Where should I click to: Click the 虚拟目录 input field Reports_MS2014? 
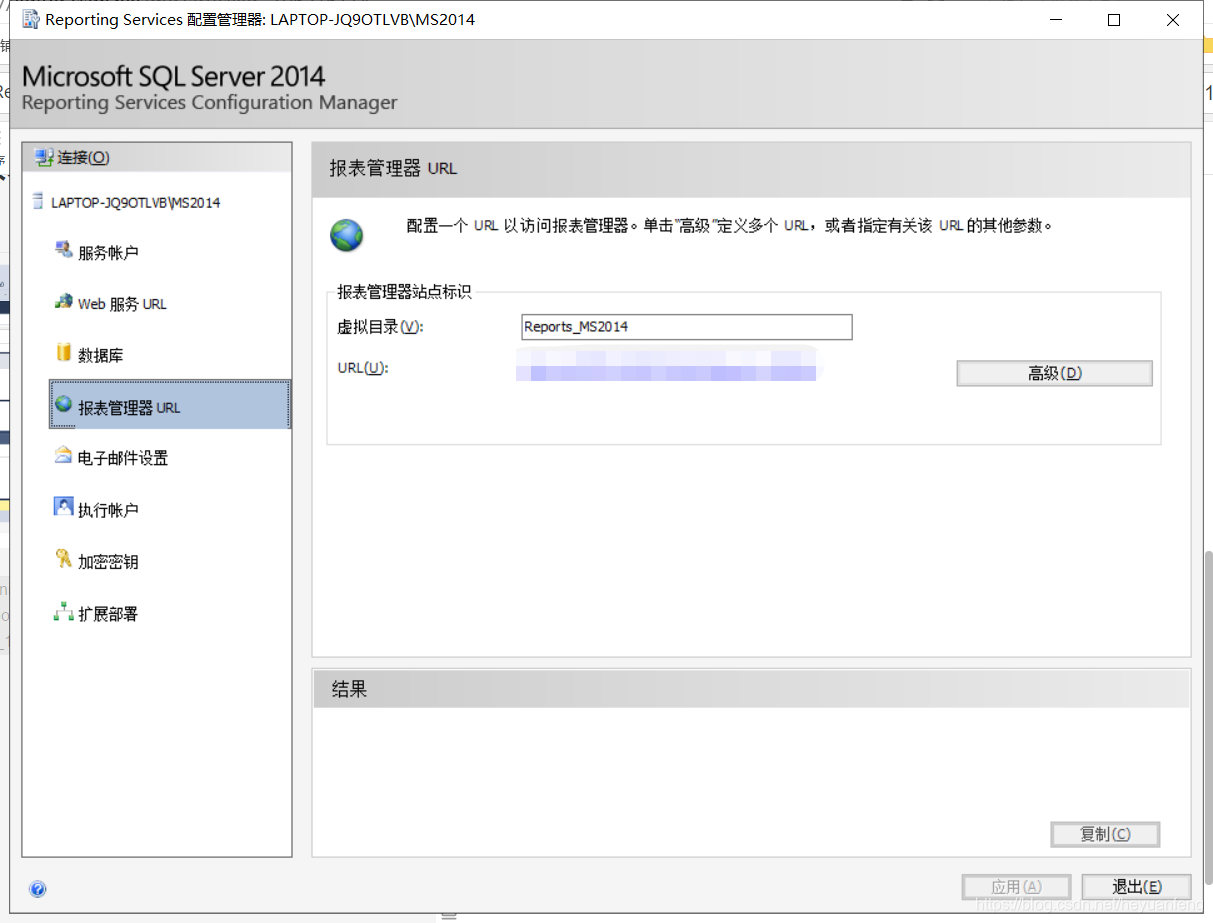tap(687, 327)
